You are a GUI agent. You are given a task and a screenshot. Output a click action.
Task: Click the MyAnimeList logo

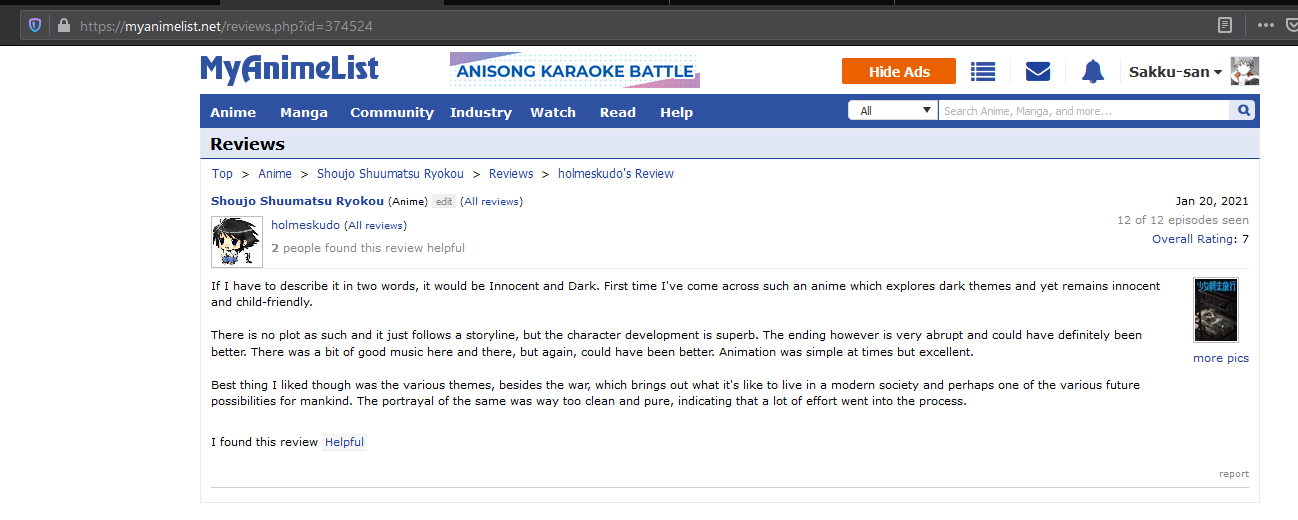[x=290, y=69]
